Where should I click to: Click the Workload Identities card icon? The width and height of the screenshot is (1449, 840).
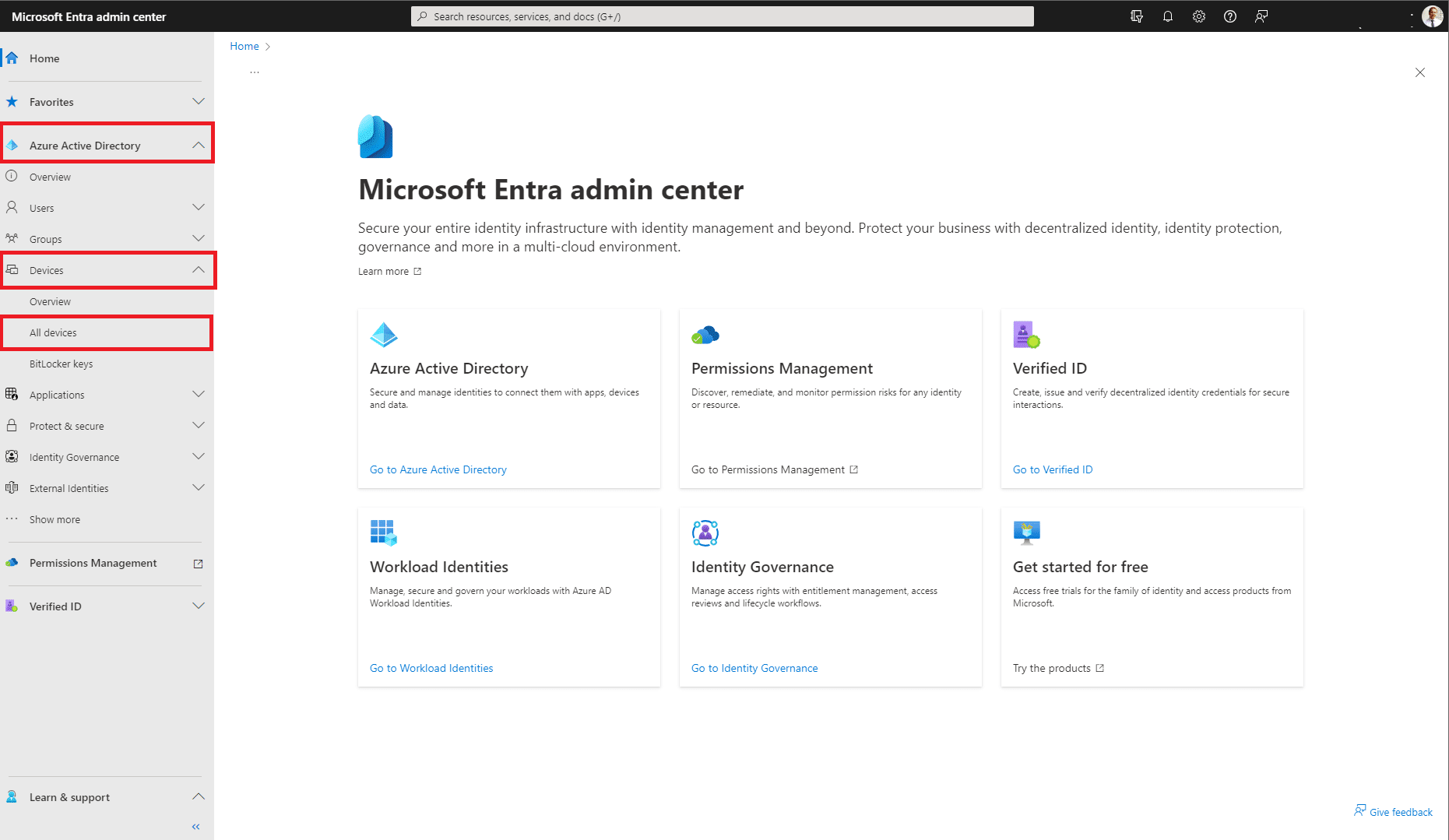tap(384, 533)
